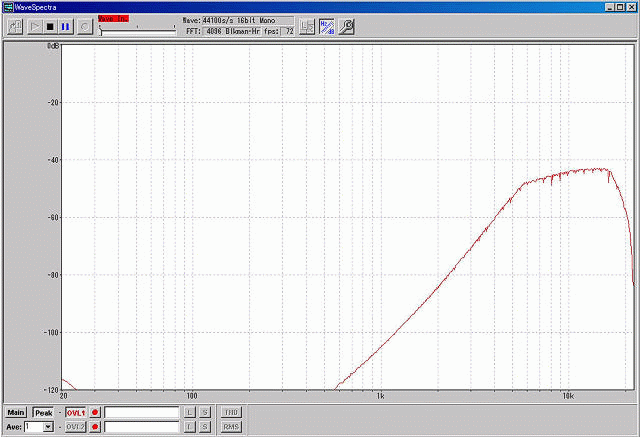Toggle the Peak hold button
The height and width of the screenshot is (437, 640).
tap(43, 412)
